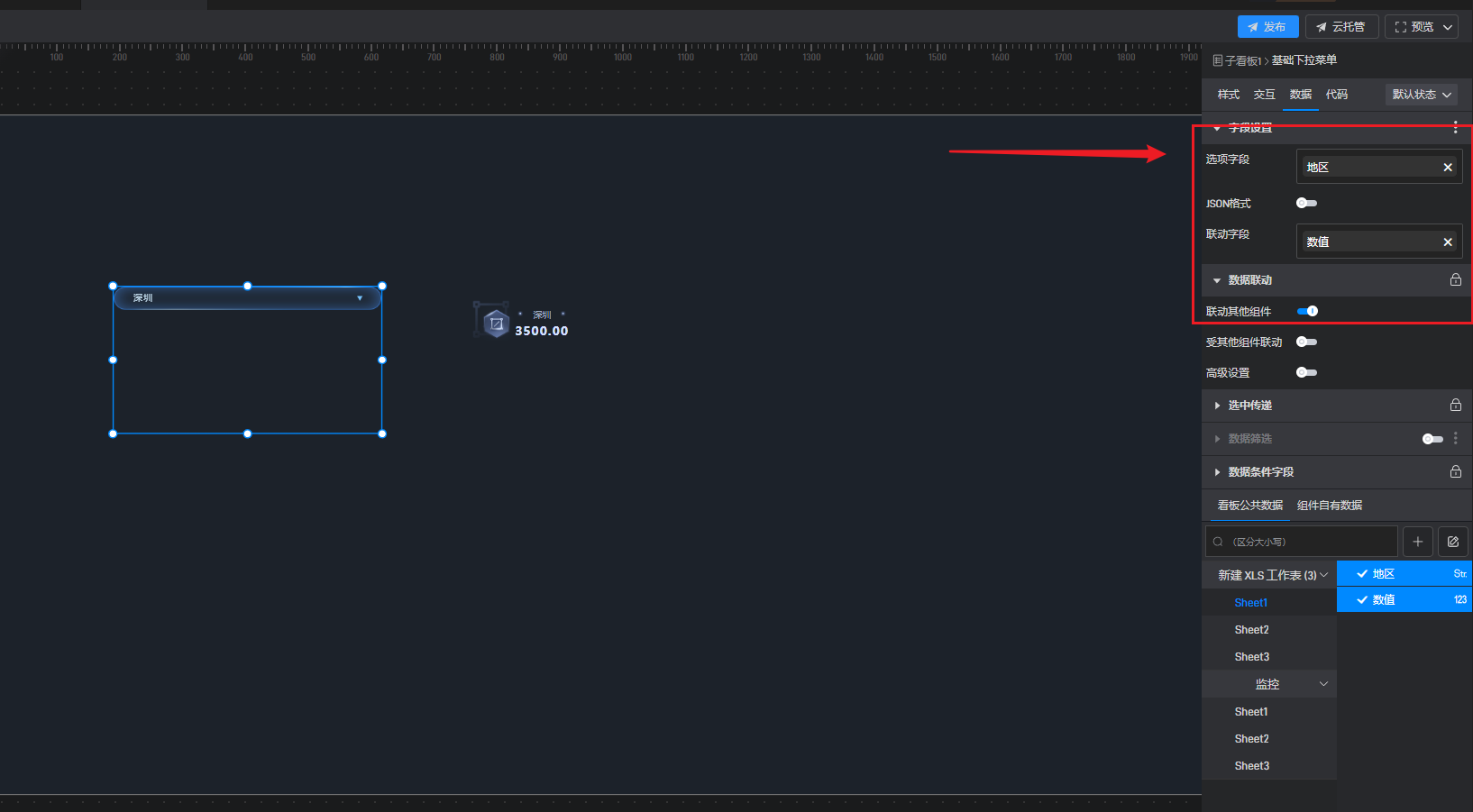The width and height of the screenshot is (1473, 812).
Task: Click the lock icon beside 数据条件字段
Action: coord(1455,472)
